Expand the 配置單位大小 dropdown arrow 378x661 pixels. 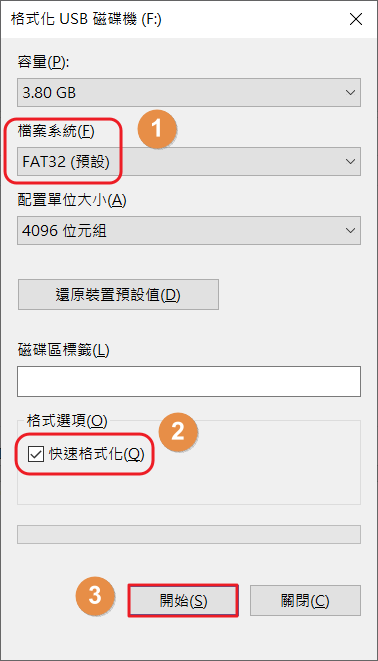[350, 231]
